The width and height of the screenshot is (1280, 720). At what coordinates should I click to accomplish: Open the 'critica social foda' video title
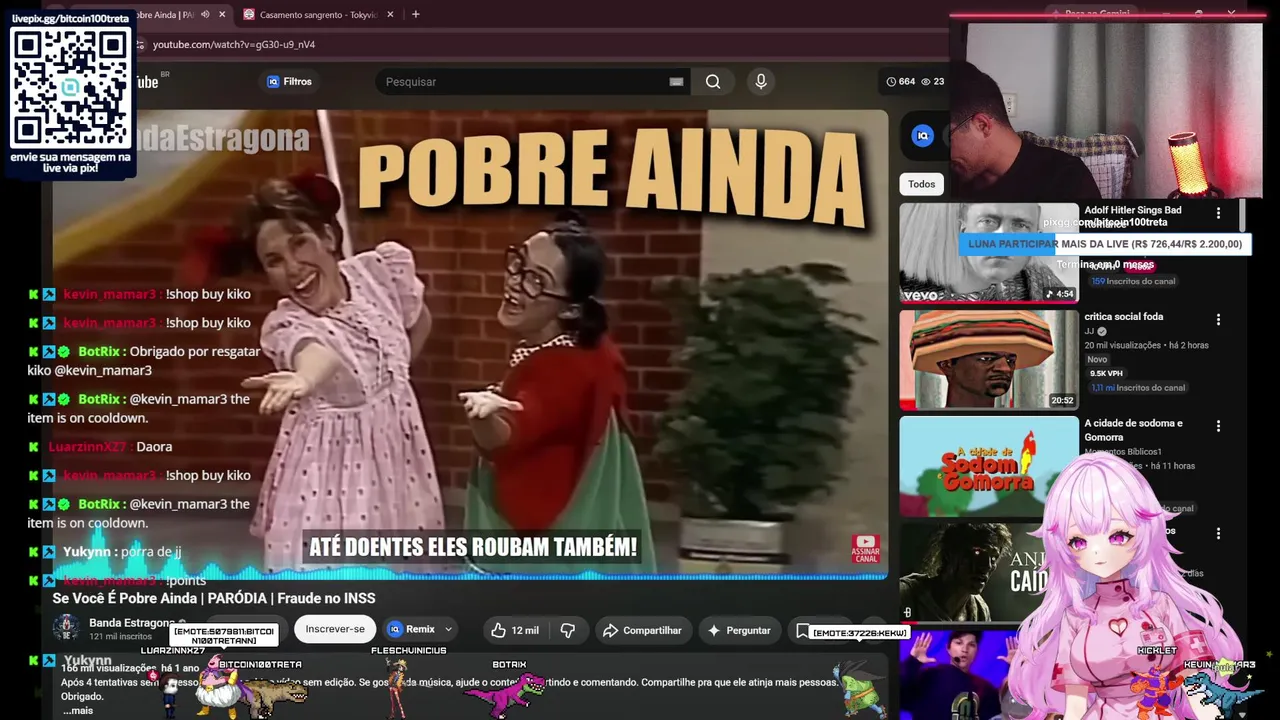click(1124, 317)
